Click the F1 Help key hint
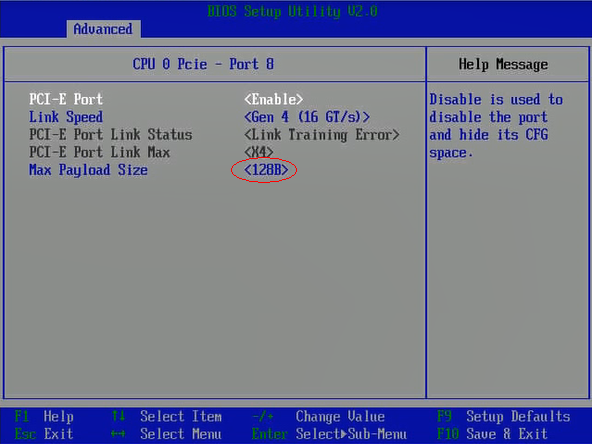This screenshot has height=444, width=592. click(44, 416)
